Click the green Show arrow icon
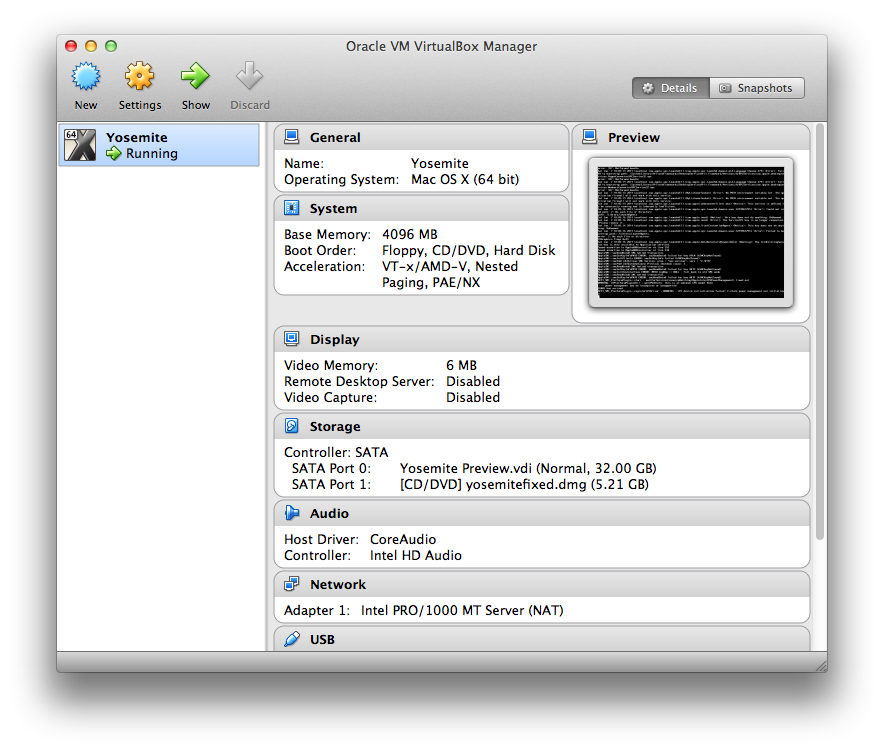This screenshot has width=884, height=751. pyautogui.click(x=195, y=76)
